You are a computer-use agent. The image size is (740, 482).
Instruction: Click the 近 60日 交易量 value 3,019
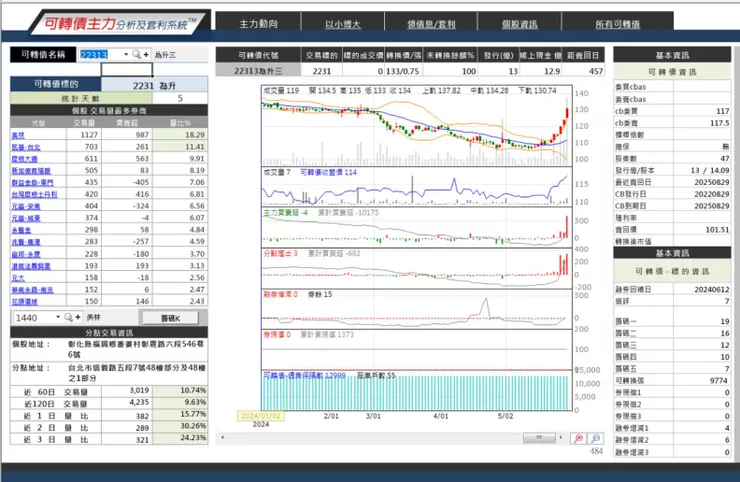127,391
